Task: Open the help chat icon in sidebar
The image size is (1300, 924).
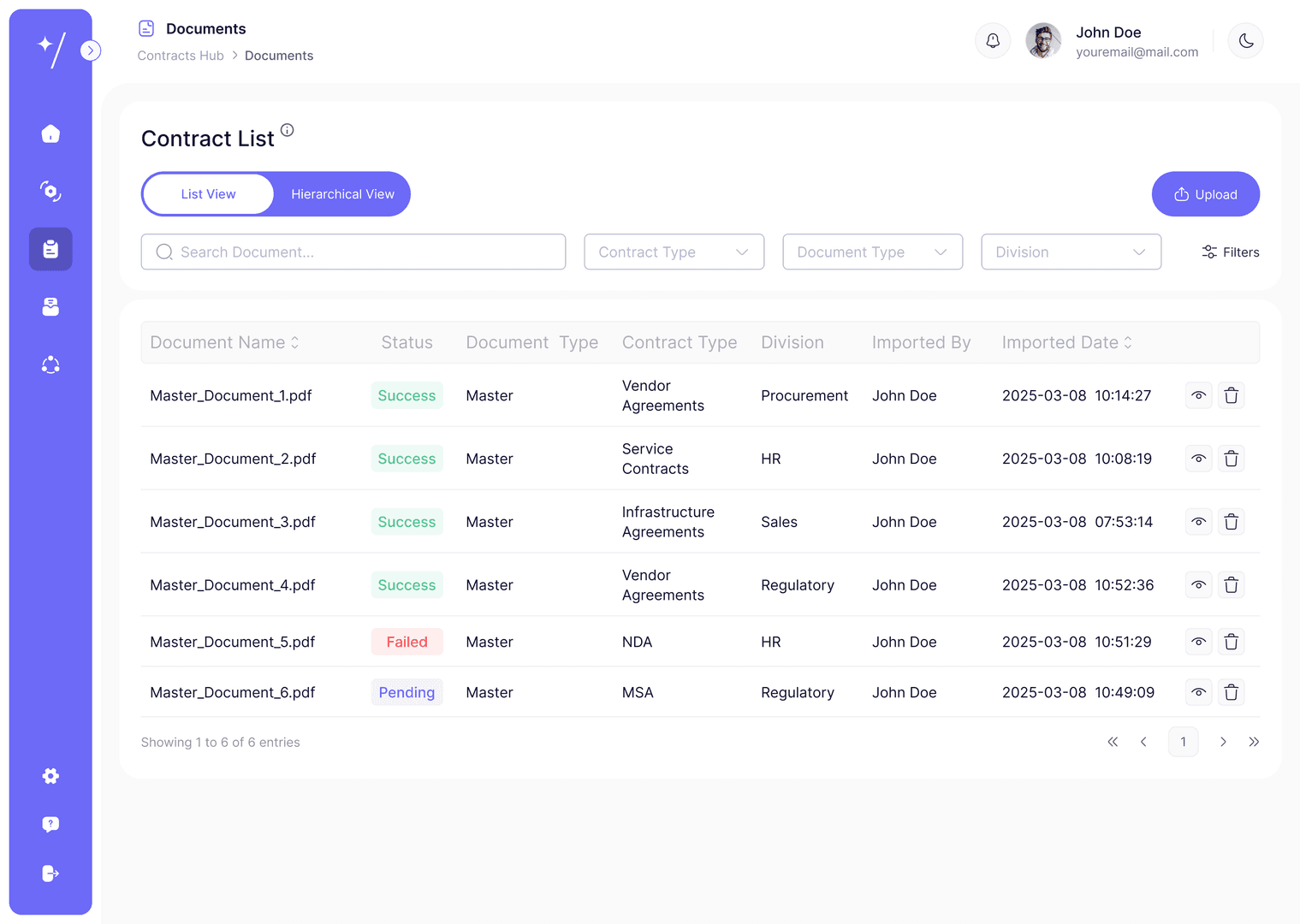Action: (50, 824)
